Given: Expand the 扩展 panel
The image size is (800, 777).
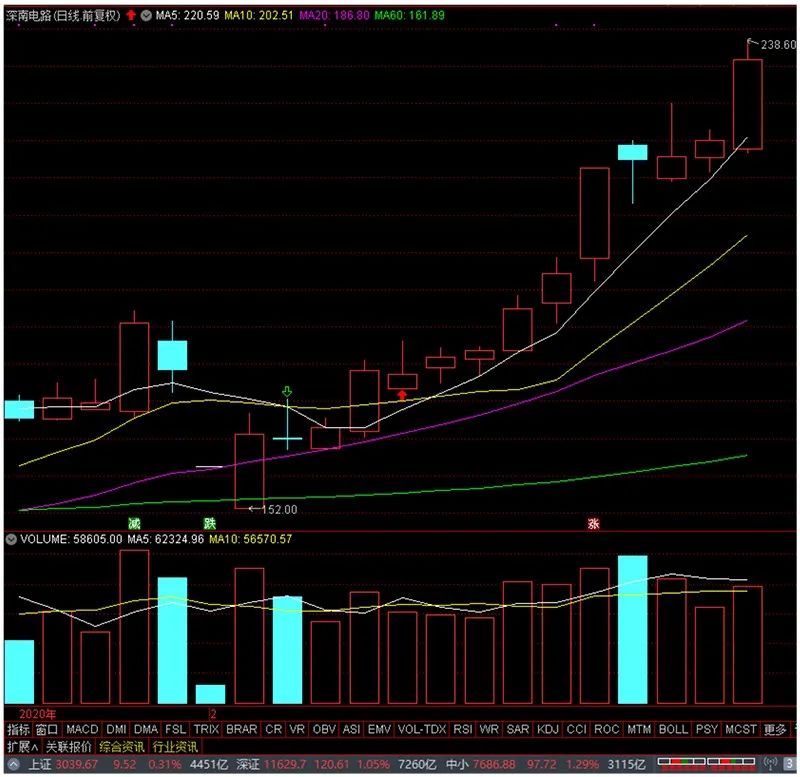Looking at the screenshot, I should pos(22,747).
